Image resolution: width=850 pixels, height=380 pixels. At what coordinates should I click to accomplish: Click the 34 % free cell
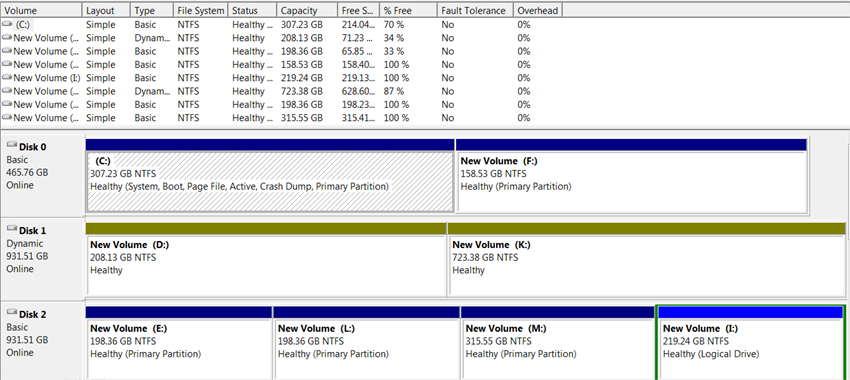(x=394, y=38)
